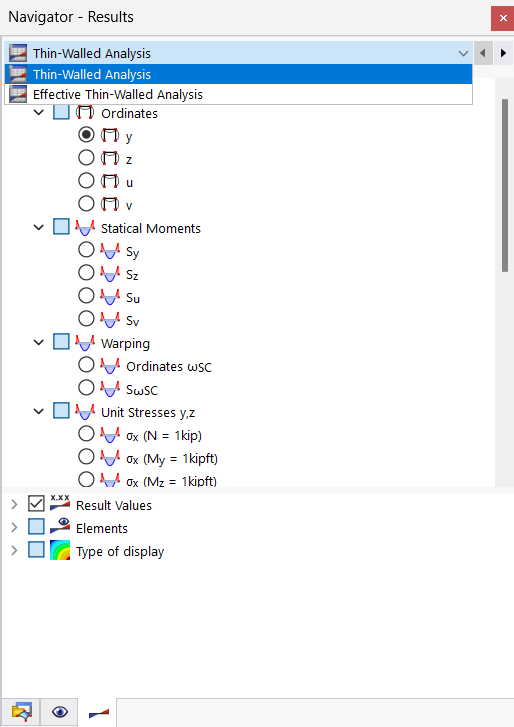
Task: Tick the Type of display checkbox
Action: [x=36, y=550]
